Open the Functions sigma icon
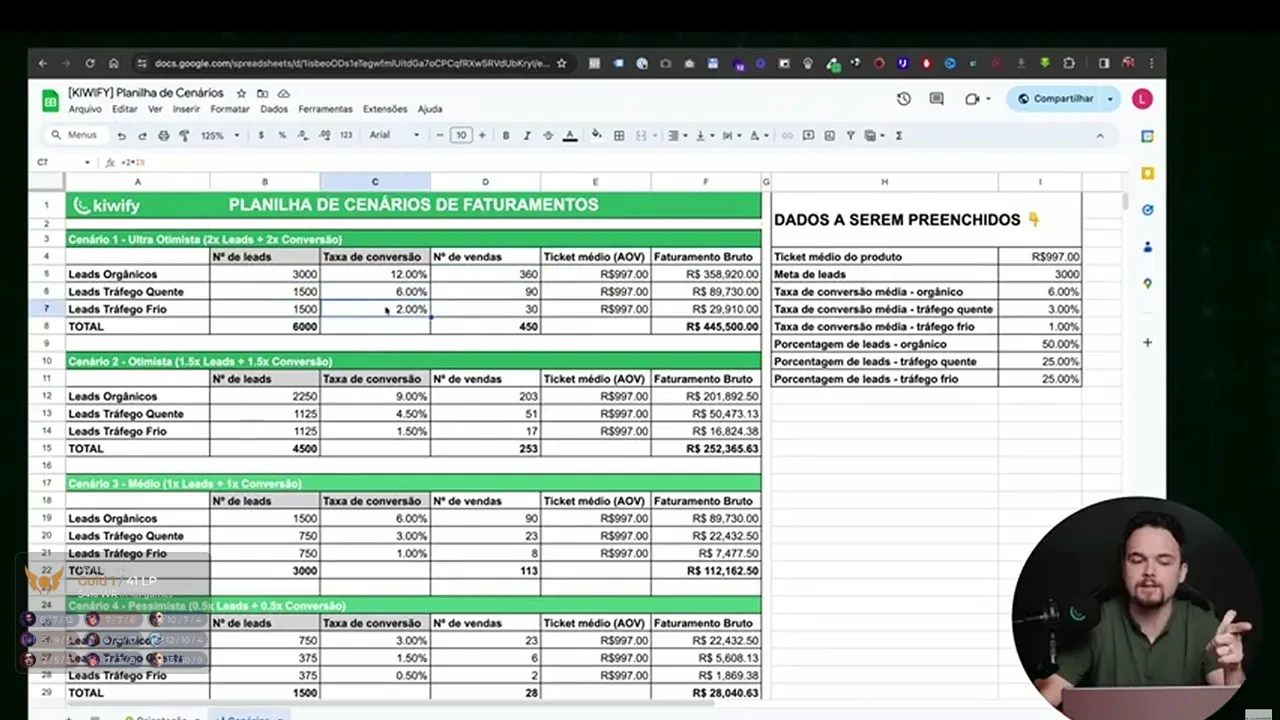Viewport: 1280px width, 720px height. (899, 135)
